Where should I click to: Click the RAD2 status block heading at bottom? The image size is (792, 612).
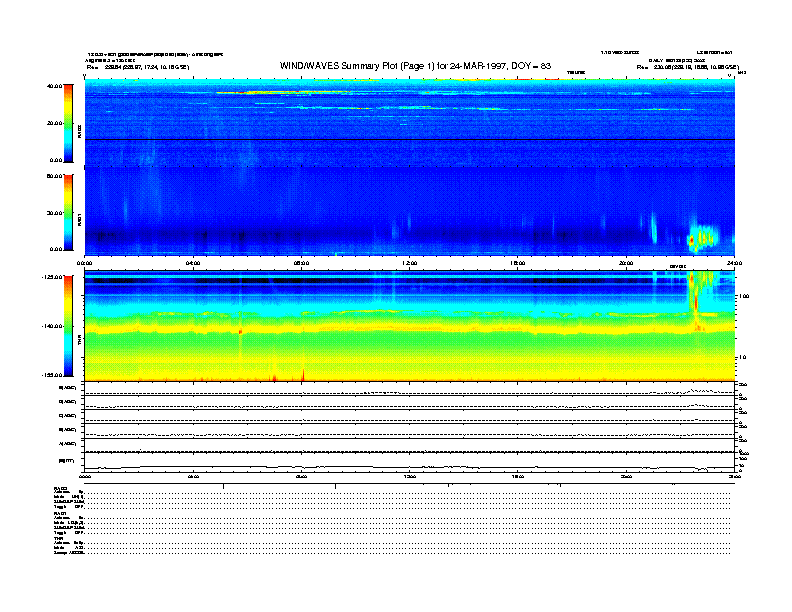60,488
